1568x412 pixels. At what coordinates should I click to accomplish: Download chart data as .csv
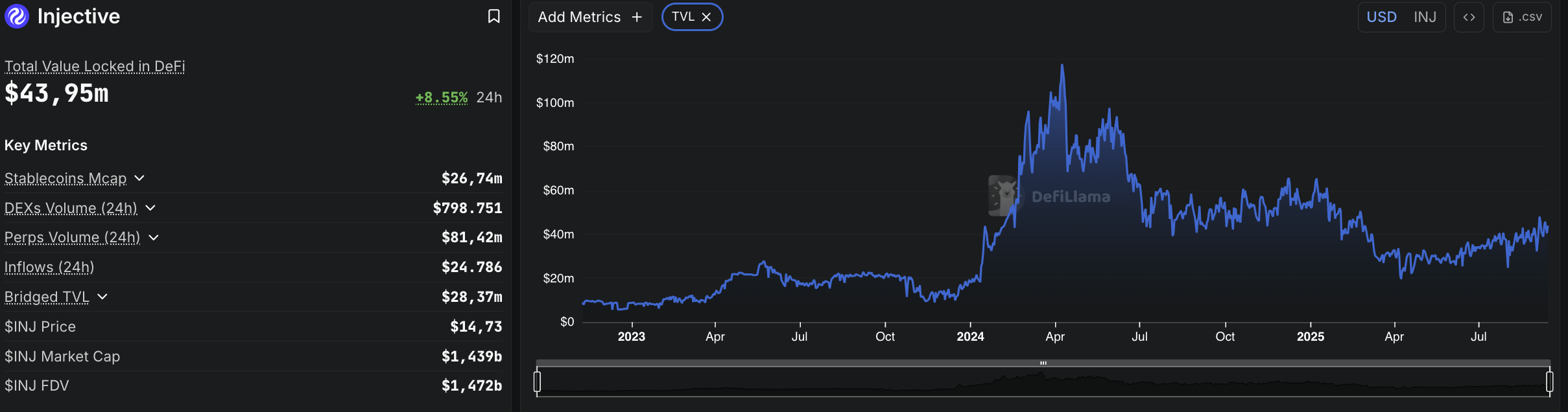click(x=1522, y=17)
